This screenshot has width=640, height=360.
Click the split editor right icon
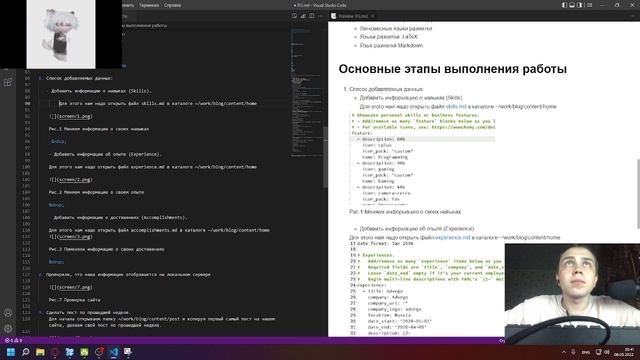(312, 16)
